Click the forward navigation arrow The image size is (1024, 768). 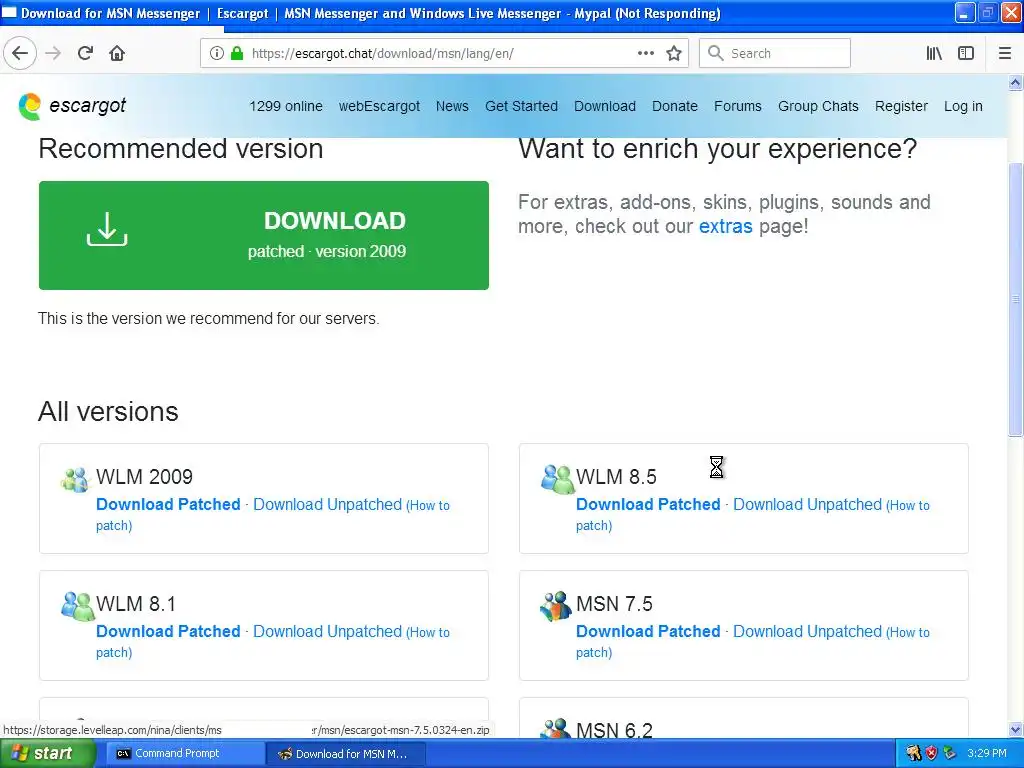(x=53, y=53)
